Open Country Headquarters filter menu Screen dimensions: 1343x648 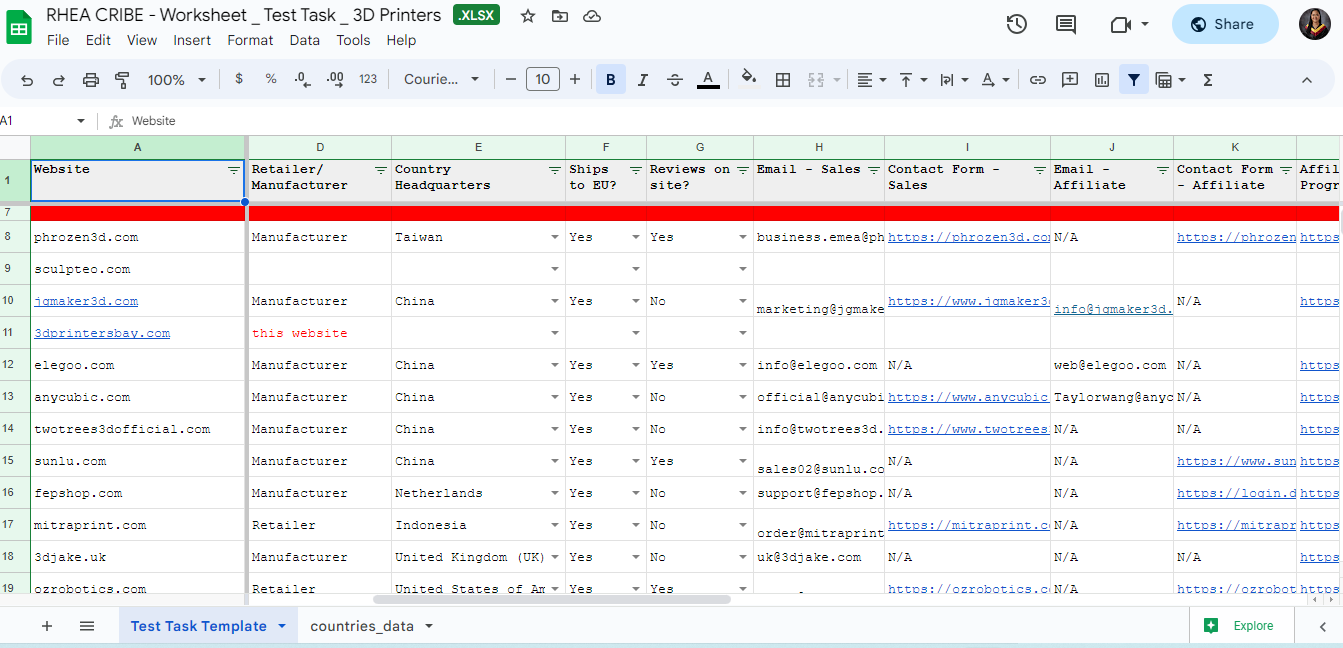555,171
